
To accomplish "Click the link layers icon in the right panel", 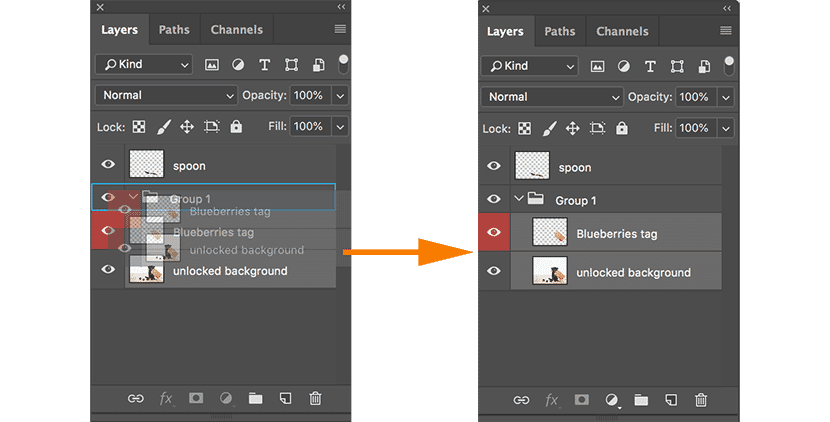I will (521, 400).
